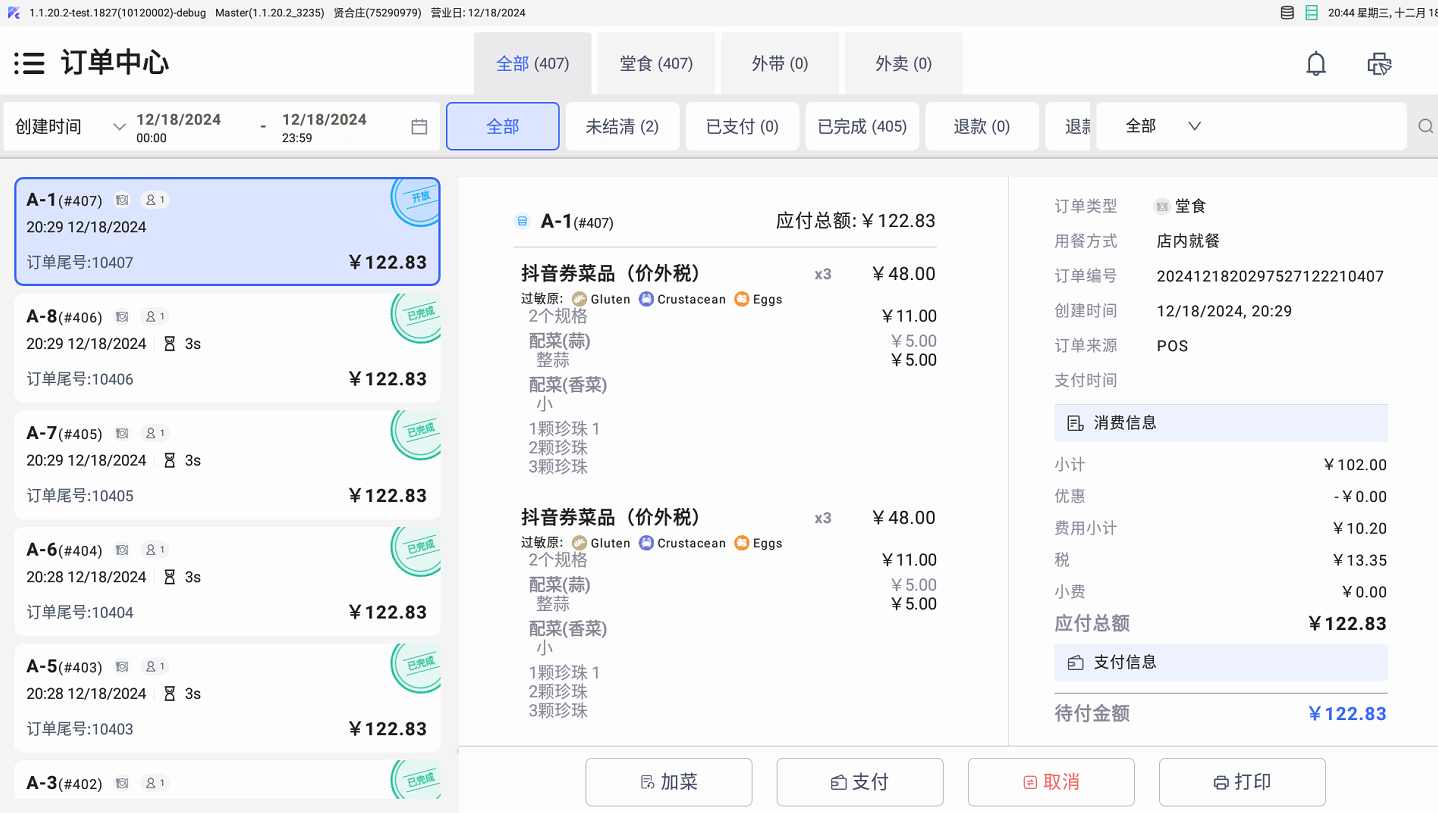Click Gluten allergen icon of second dish
Image resolution: width=1438 pixels, height=813 pixels.
pos(579,543)
